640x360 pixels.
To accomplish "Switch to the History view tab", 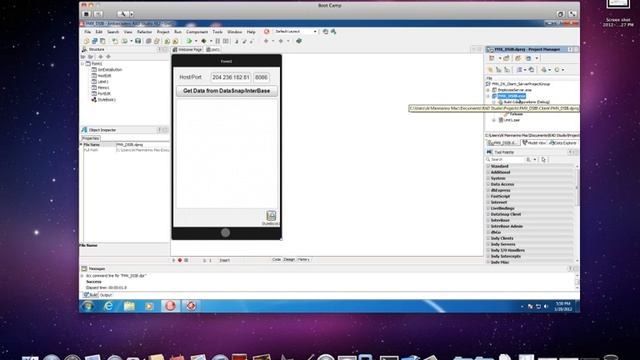I will coord(303,260).
